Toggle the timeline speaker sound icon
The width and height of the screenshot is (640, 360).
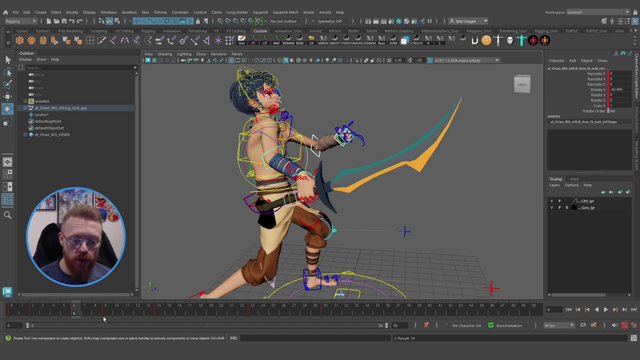[614, 325]
